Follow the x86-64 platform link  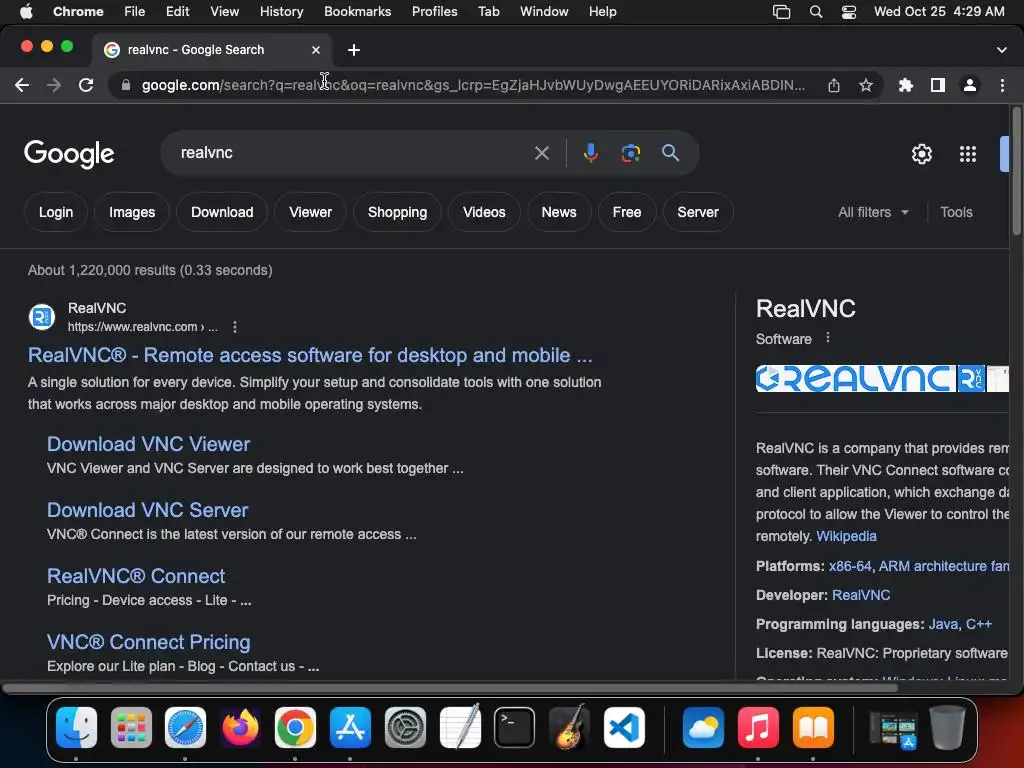tap(850, 566)
